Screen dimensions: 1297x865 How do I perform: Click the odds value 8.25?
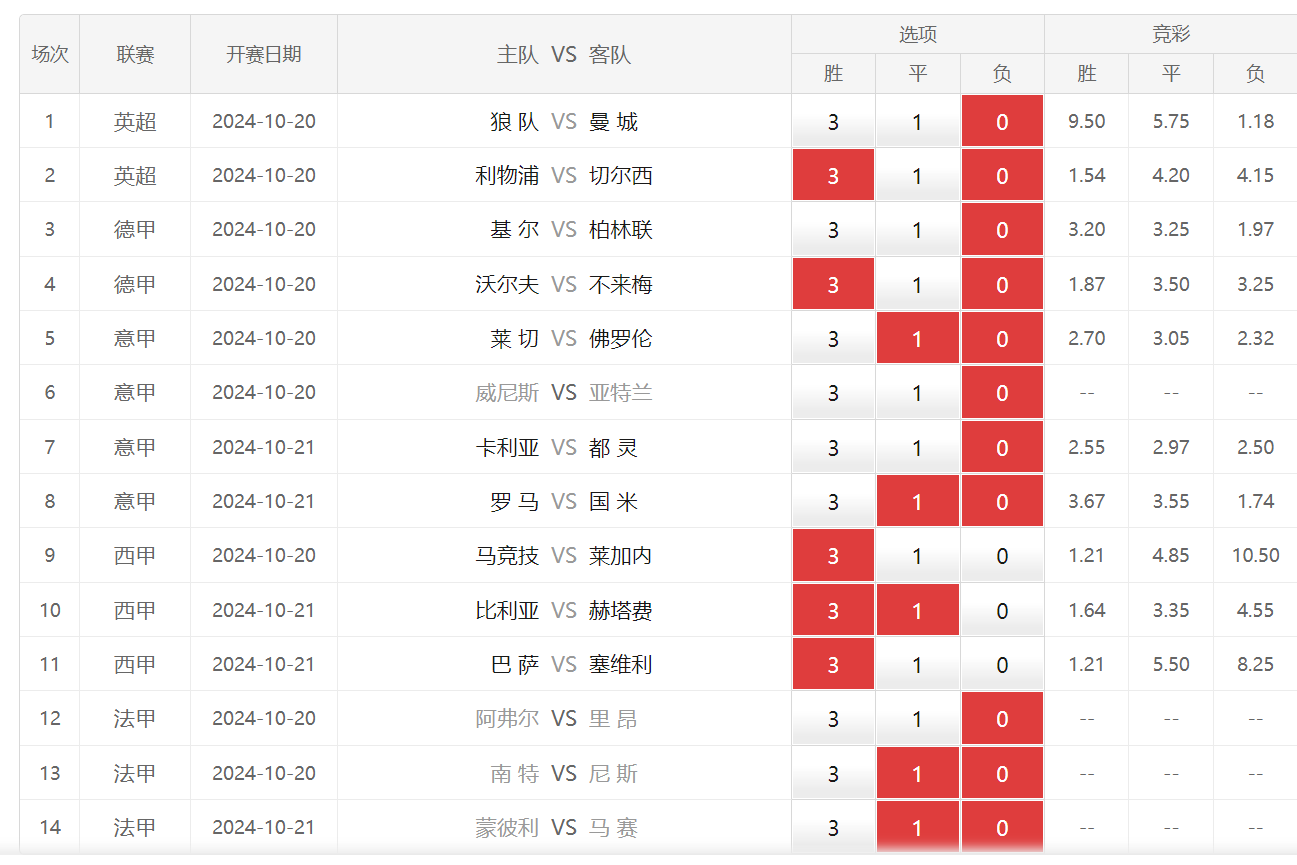[1256, 665]
